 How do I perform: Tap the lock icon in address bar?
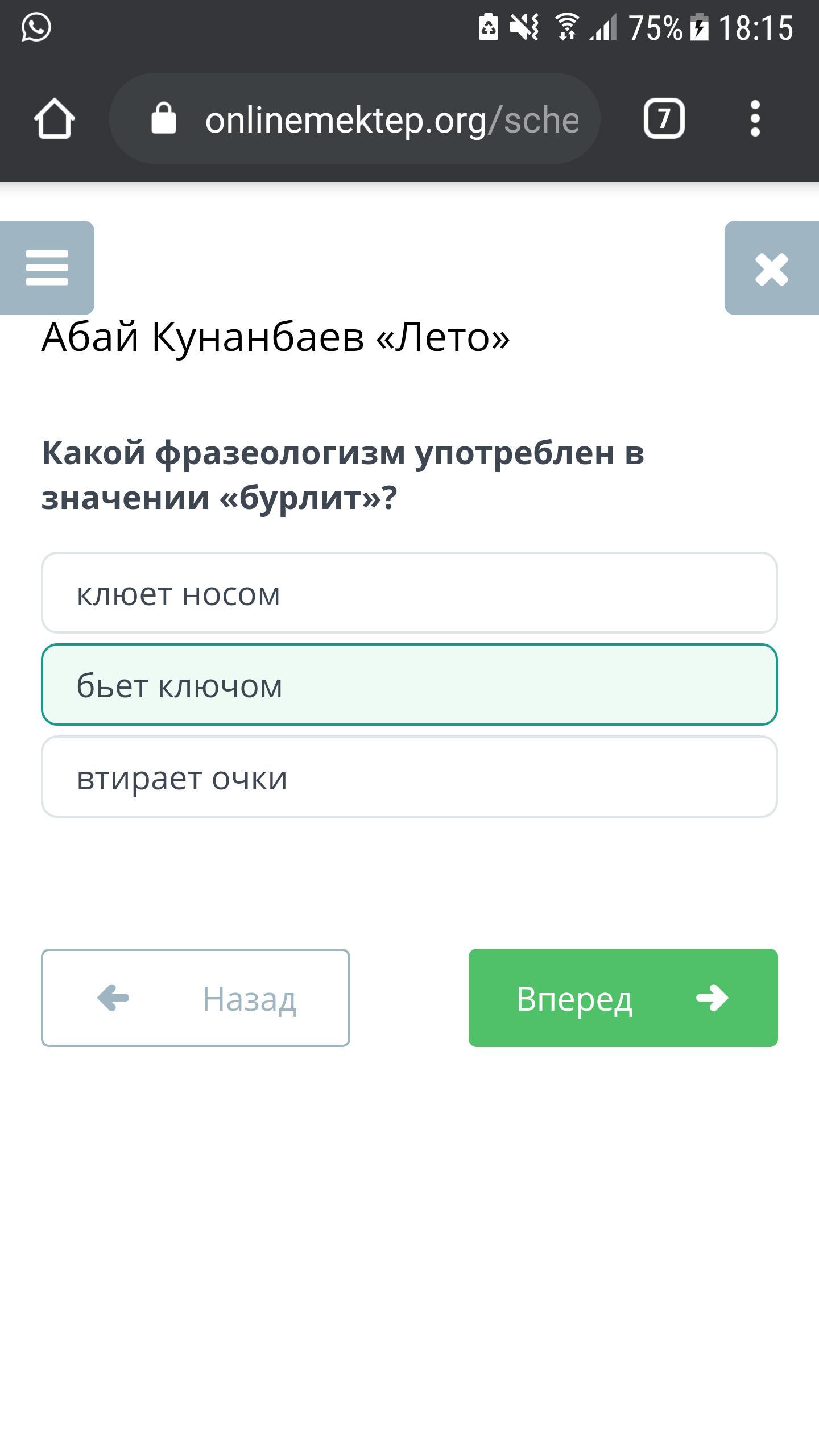[164, 118]
